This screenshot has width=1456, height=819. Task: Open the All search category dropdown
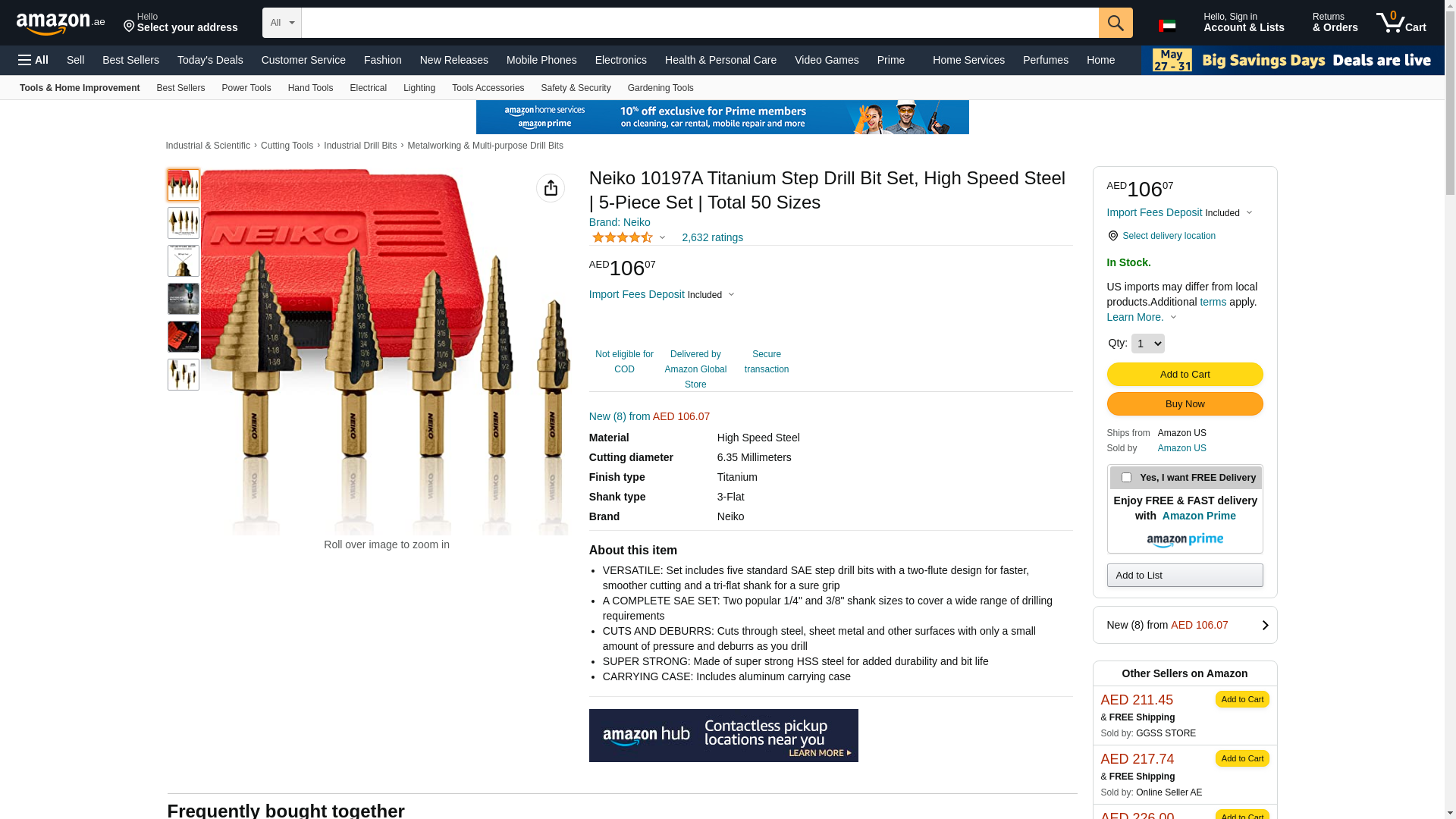click(282, 23)
